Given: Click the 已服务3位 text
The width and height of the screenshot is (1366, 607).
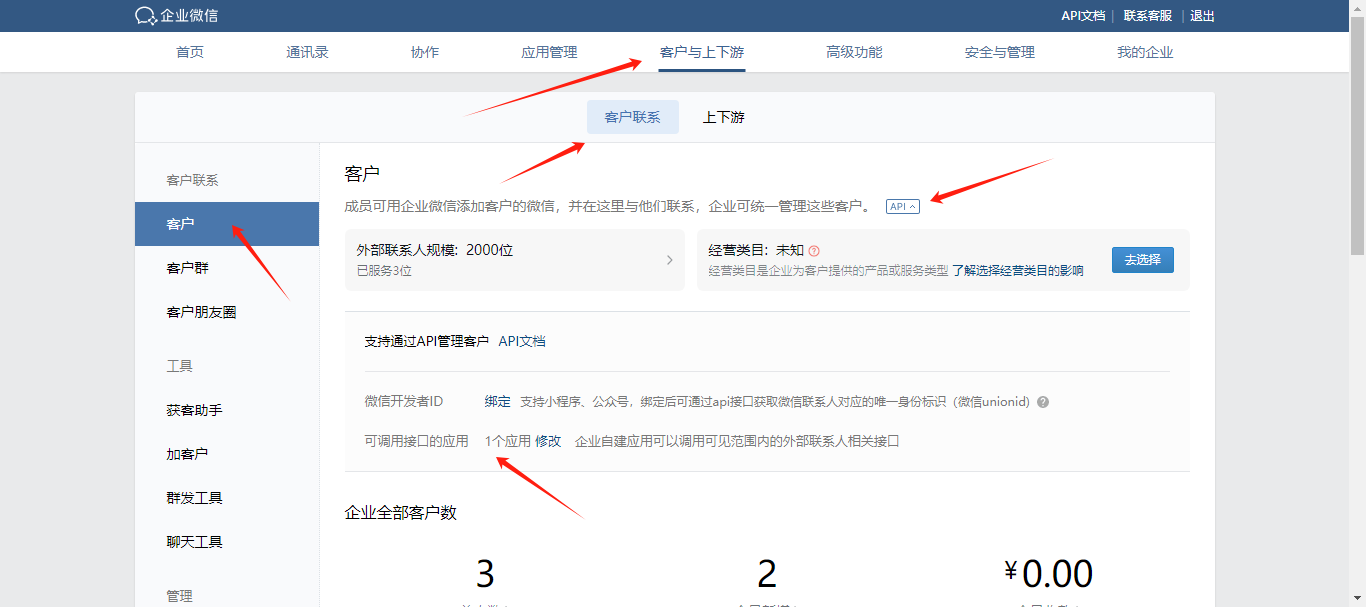Looking at the screenshot, I should (x=384, y=270).
